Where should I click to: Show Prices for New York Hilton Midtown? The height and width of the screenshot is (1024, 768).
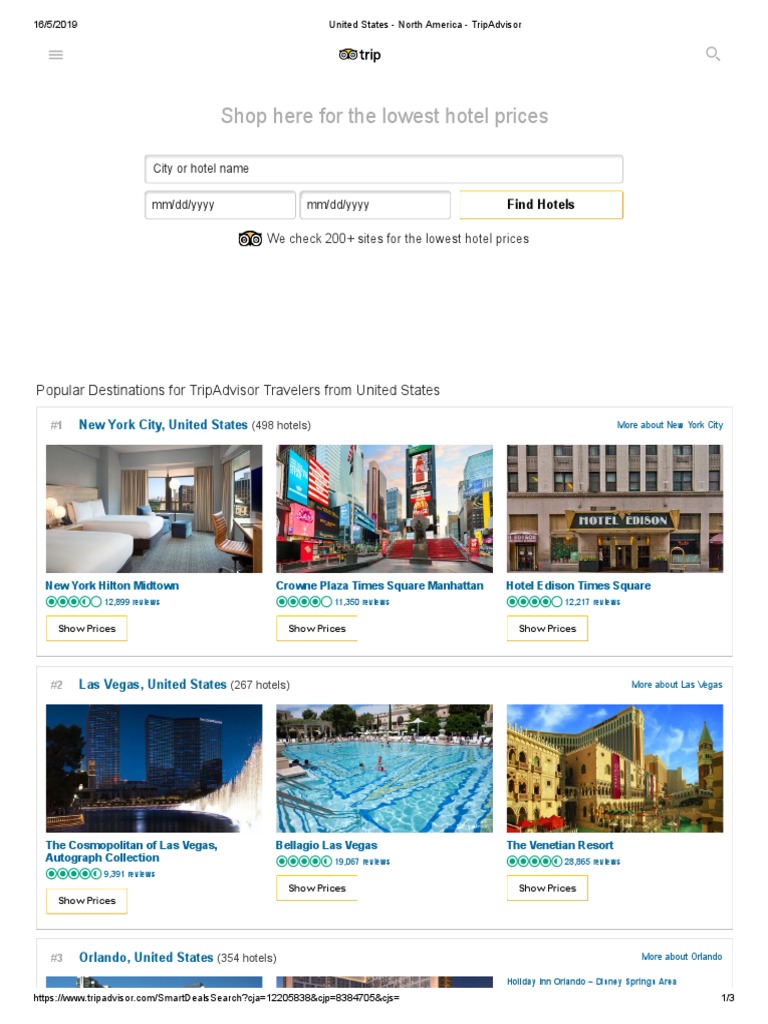click(87, 628)
